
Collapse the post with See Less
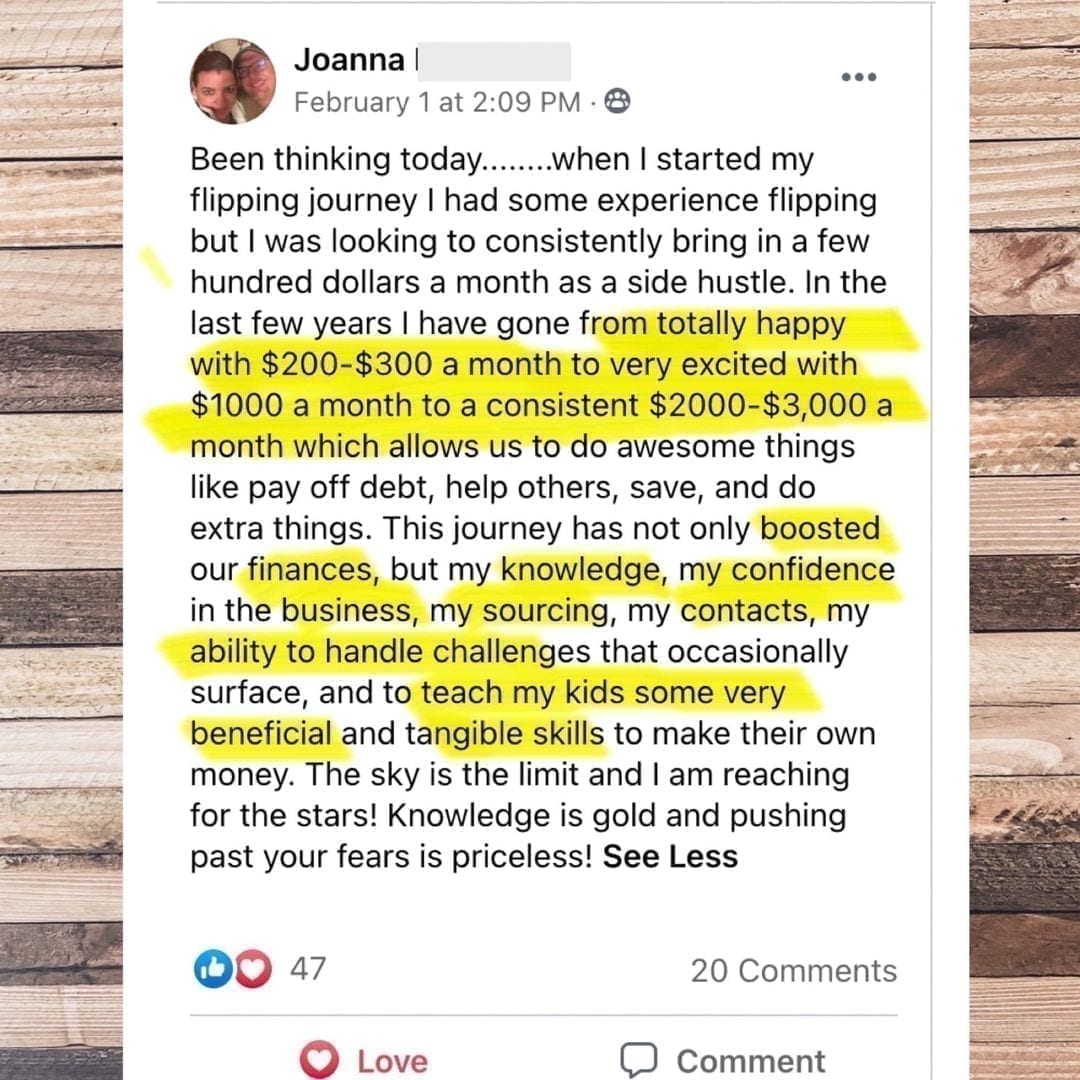[x=670, y=857]
